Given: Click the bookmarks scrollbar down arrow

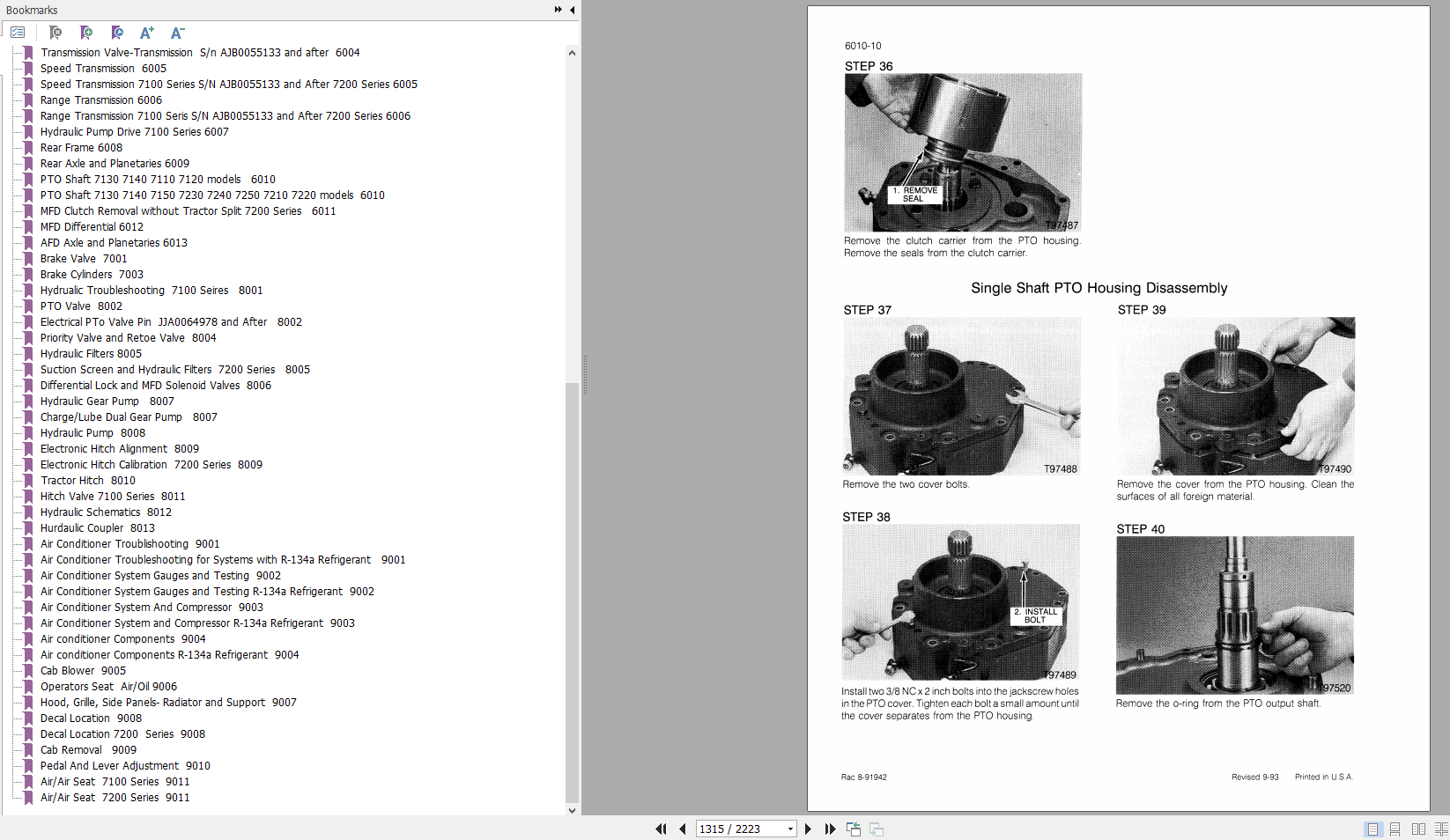Looking at the screenshot, I should [572, 810].
